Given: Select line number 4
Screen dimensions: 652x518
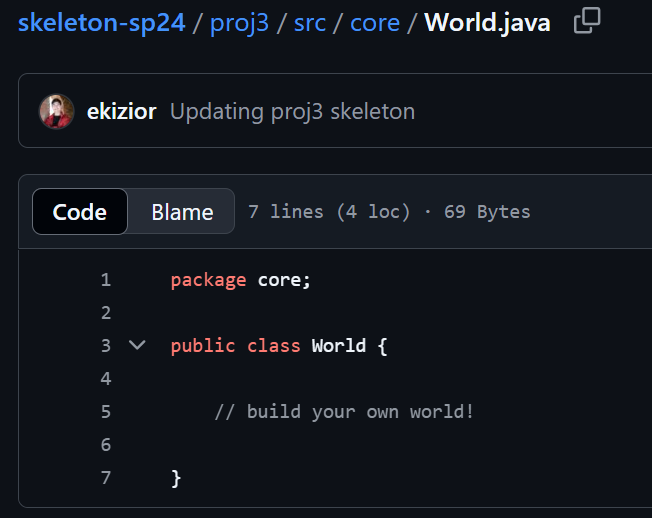Looking at the screenshot, I should [x=106, y=378].
